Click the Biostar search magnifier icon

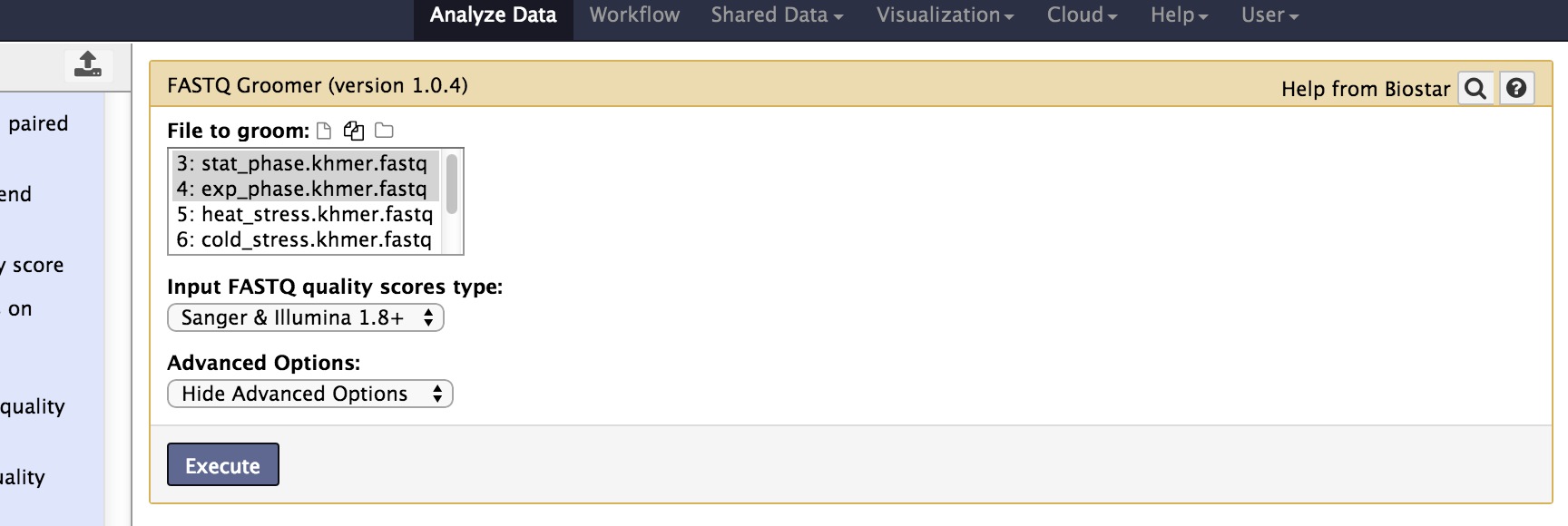[x=1475, y=89]
